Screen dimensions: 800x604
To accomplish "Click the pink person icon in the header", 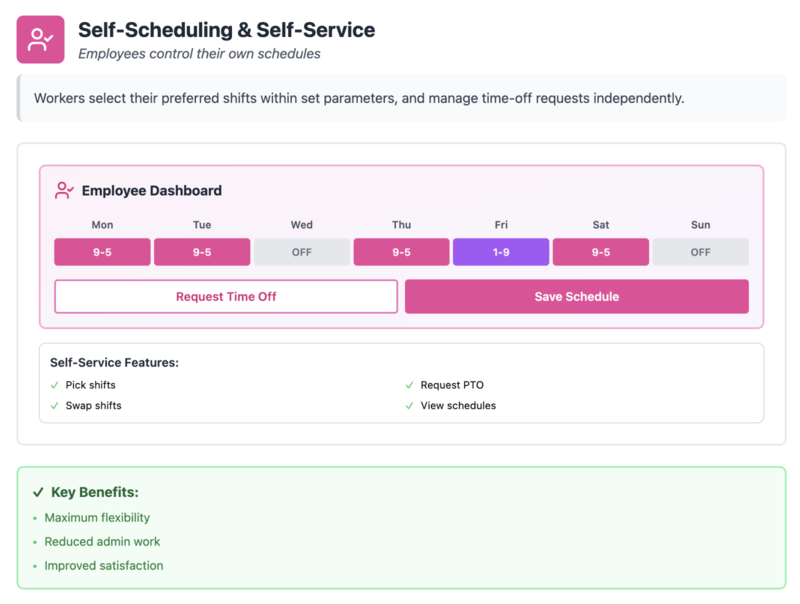I will (x=40, y=40).
